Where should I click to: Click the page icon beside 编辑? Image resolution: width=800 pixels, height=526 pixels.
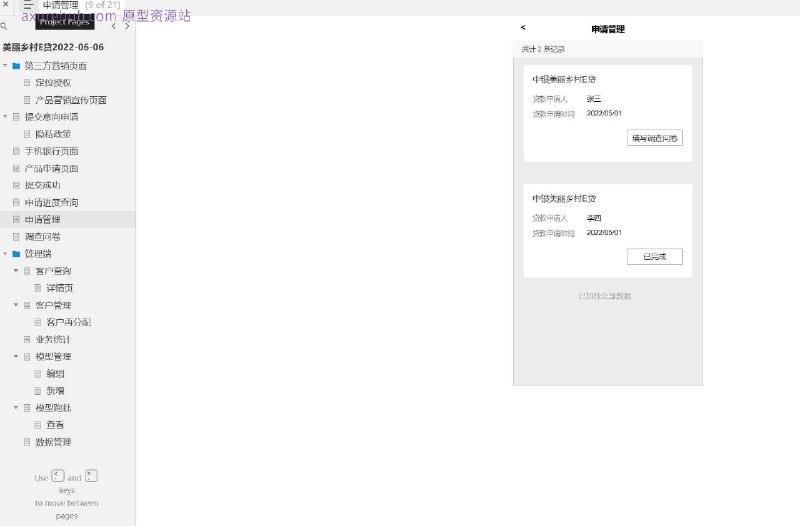coord(38,374)
